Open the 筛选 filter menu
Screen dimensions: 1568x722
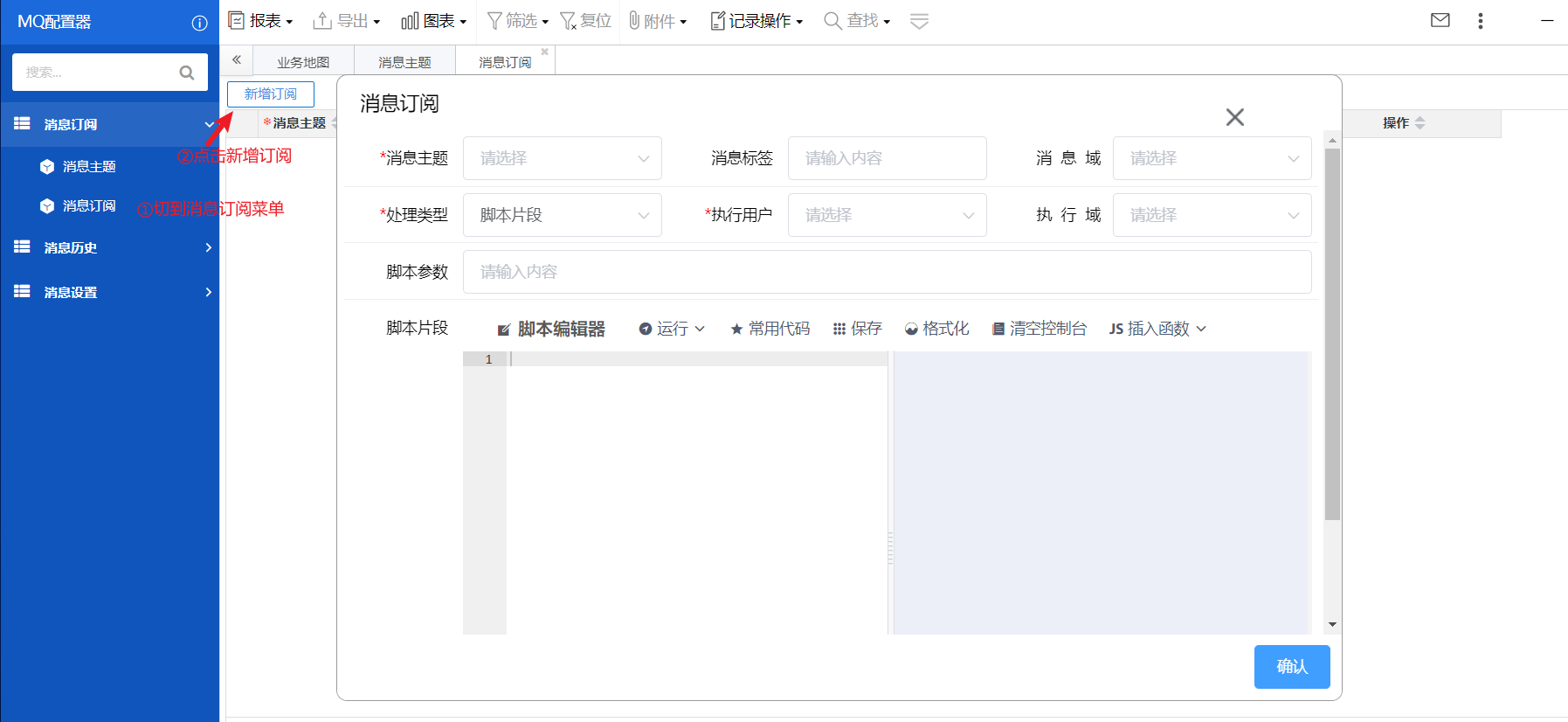pyautogui.click(x=518, y=21)
